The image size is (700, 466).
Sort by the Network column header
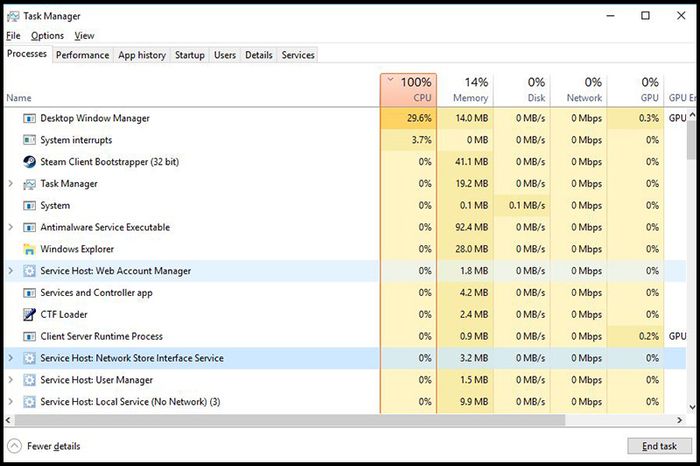(579, 90)
